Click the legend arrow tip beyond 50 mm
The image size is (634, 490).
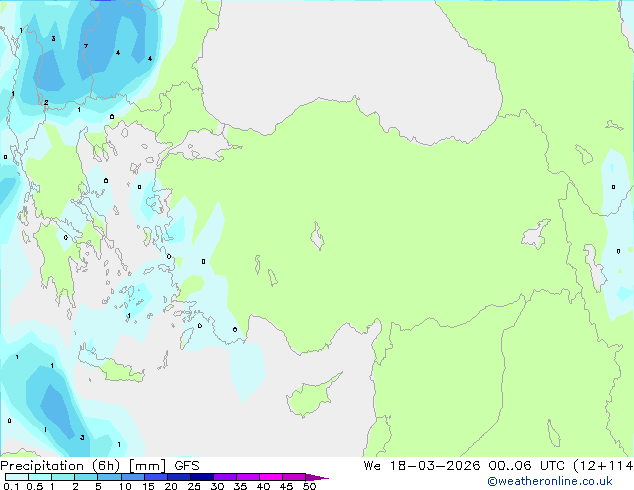pyautogui.click(x=317, y=477)
